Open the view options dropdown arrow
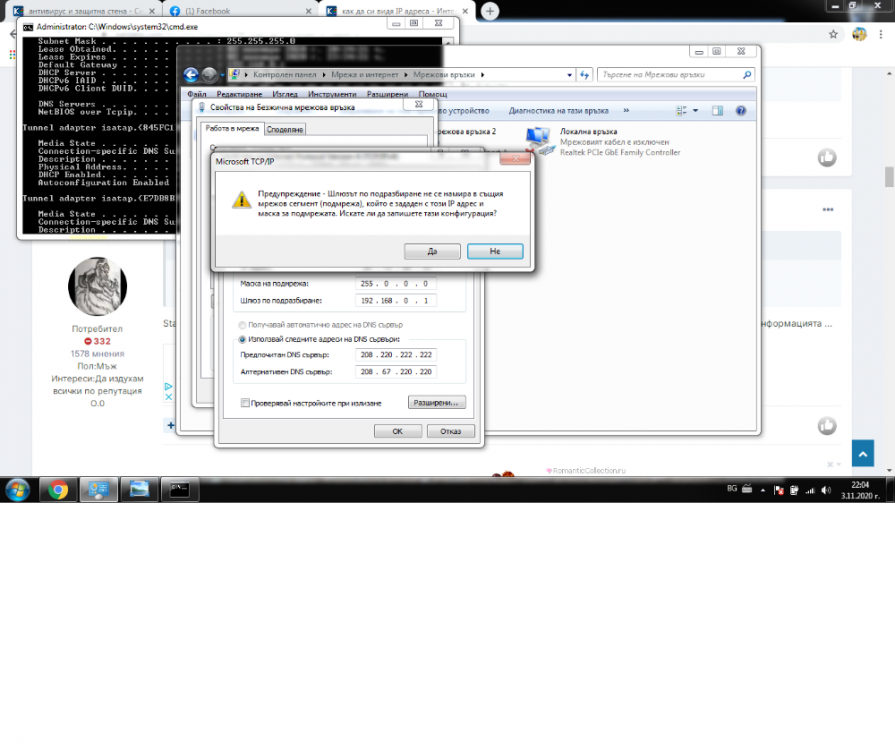Viewport: 895px width, 750px height. (695, 111)
